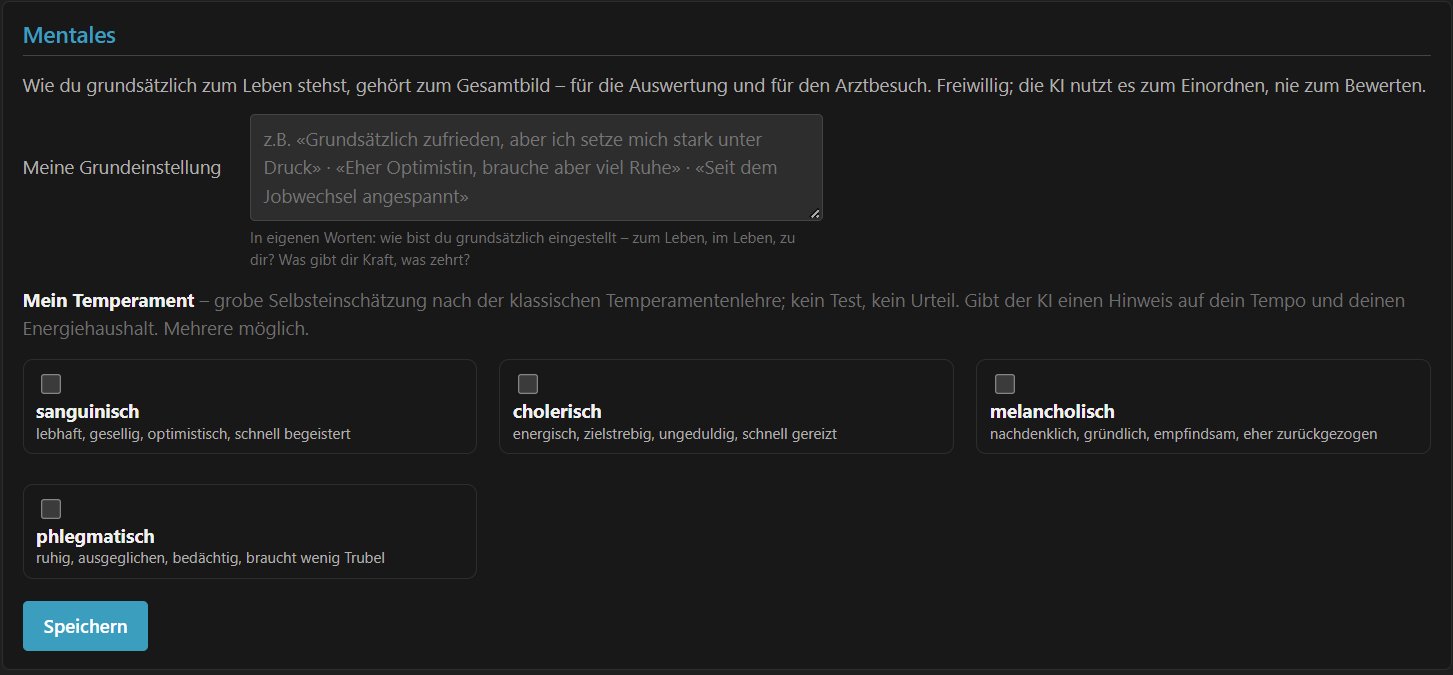Tick the melancholisch checkbox
Viewport: 1453px width, 675px height.
(x=1005, y=384)
